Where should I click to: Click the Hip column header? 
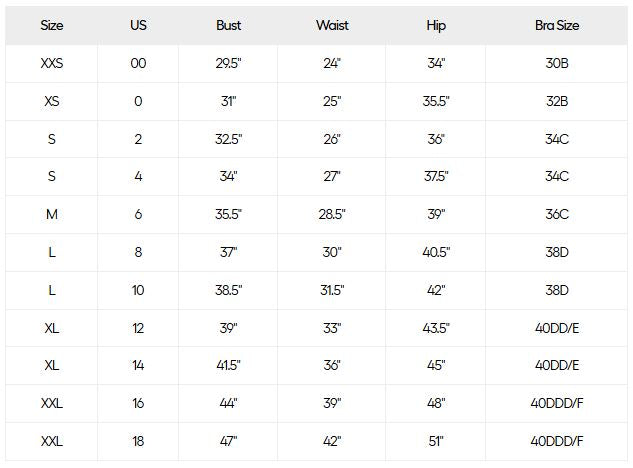436,26
